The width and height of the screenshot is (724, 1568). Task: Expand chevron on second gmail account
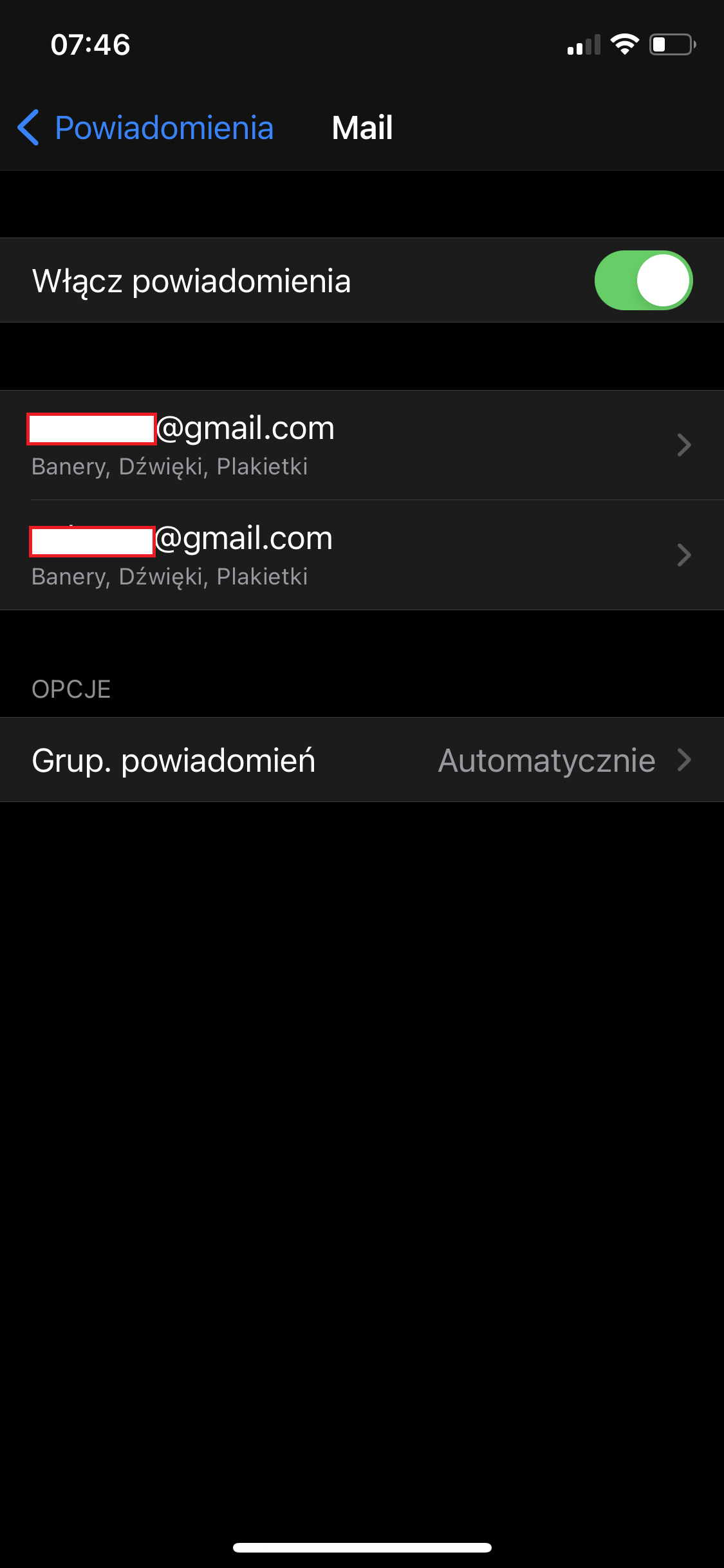[x=684, y=555]
